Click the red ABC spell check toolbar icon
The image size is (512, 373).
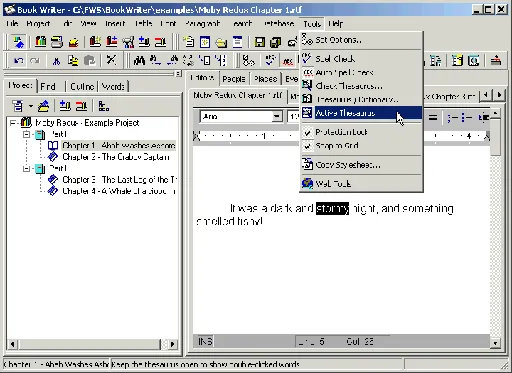click(288, 61)
